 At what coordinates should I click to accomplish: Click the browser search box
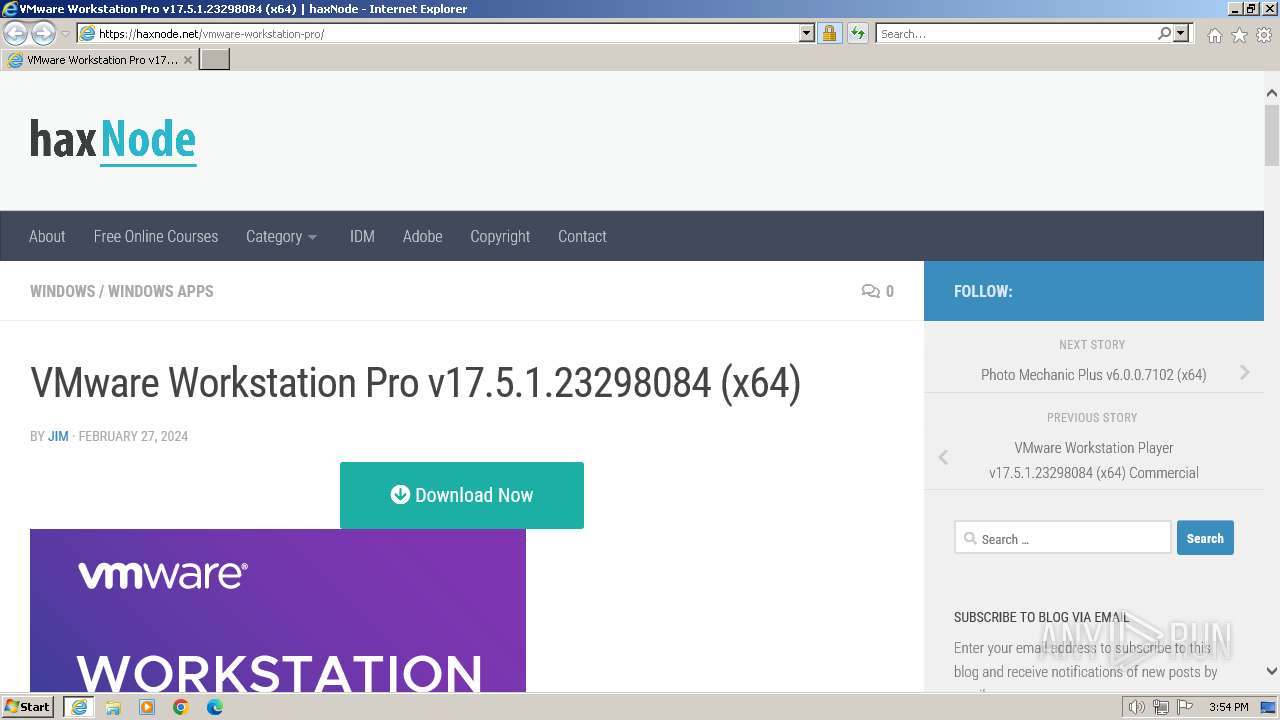coord(1016,34)
